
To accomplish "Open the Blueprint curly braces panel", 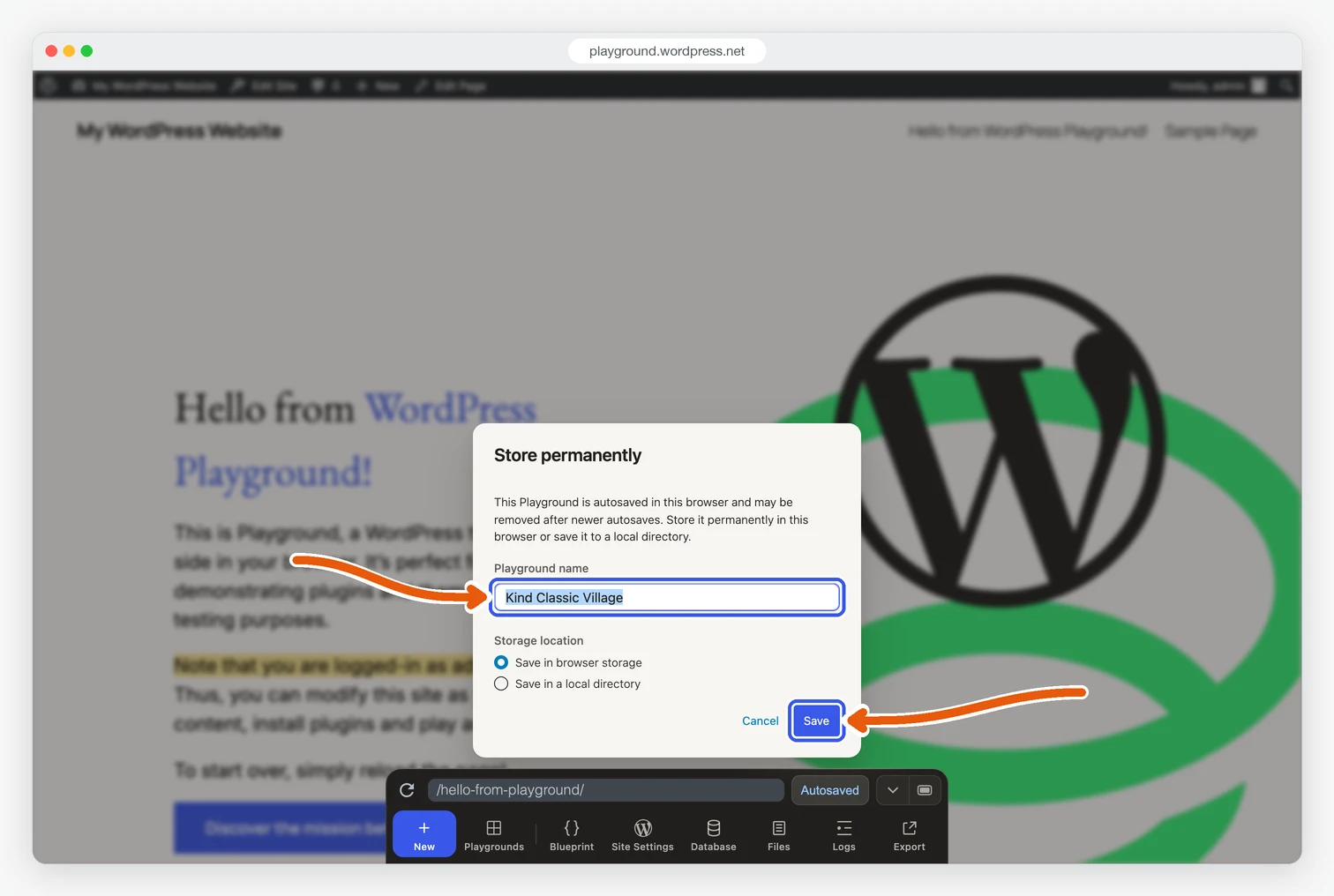I will (572, 834).
